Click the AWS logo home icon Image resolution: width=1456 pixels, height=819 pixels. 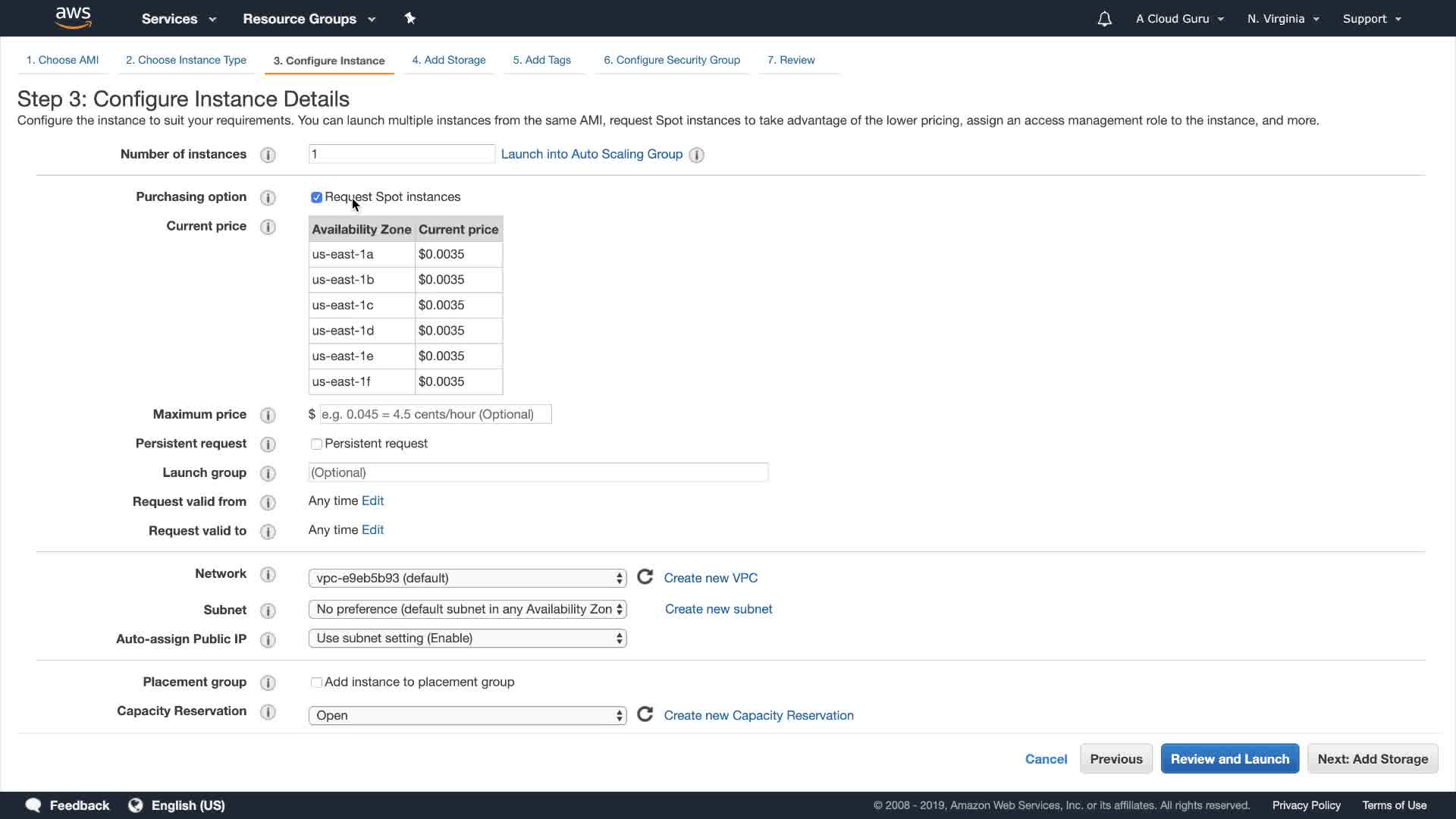click(x=74, y=17)
